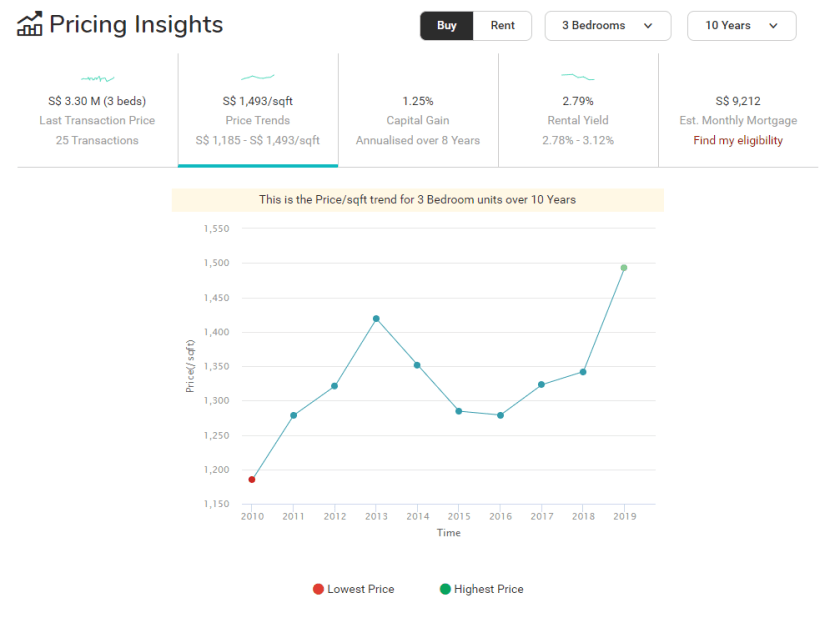
Task: Click the chevron arrow beside 3 Bedrooms
Action: (649, 26)
